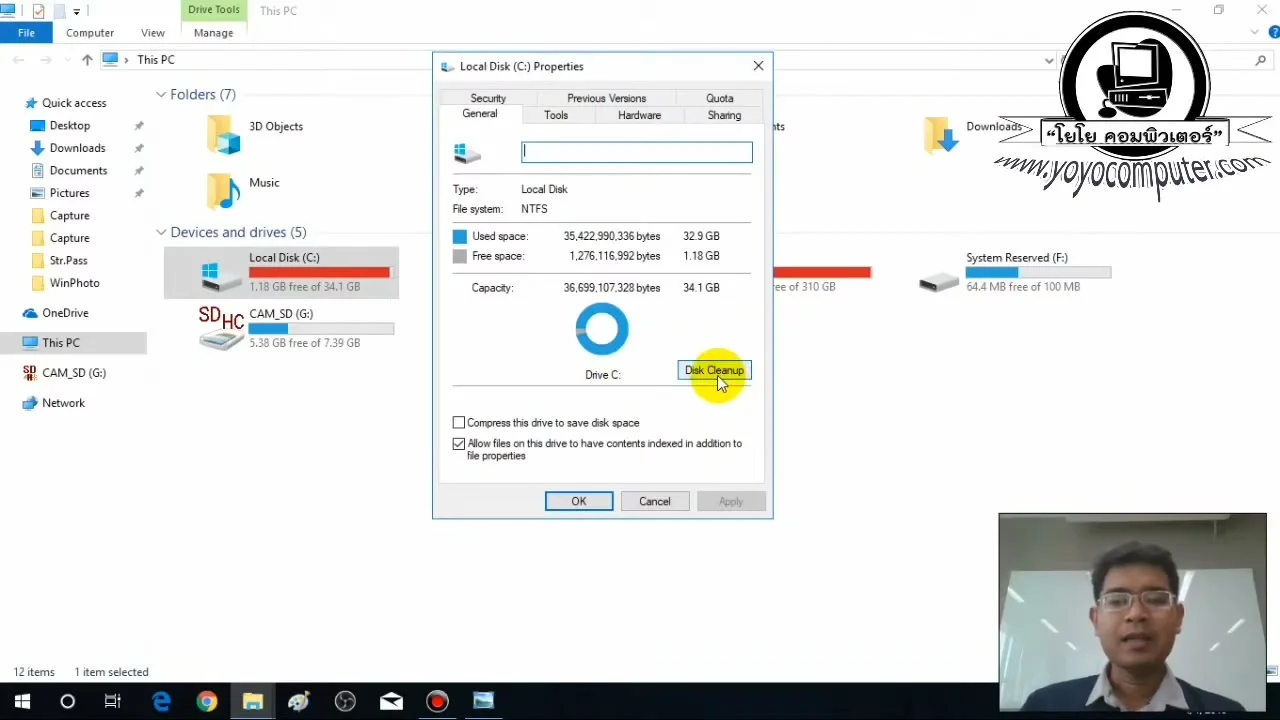
Task: Click the Disk Cleanup button
Action: [x=714, y=370]
